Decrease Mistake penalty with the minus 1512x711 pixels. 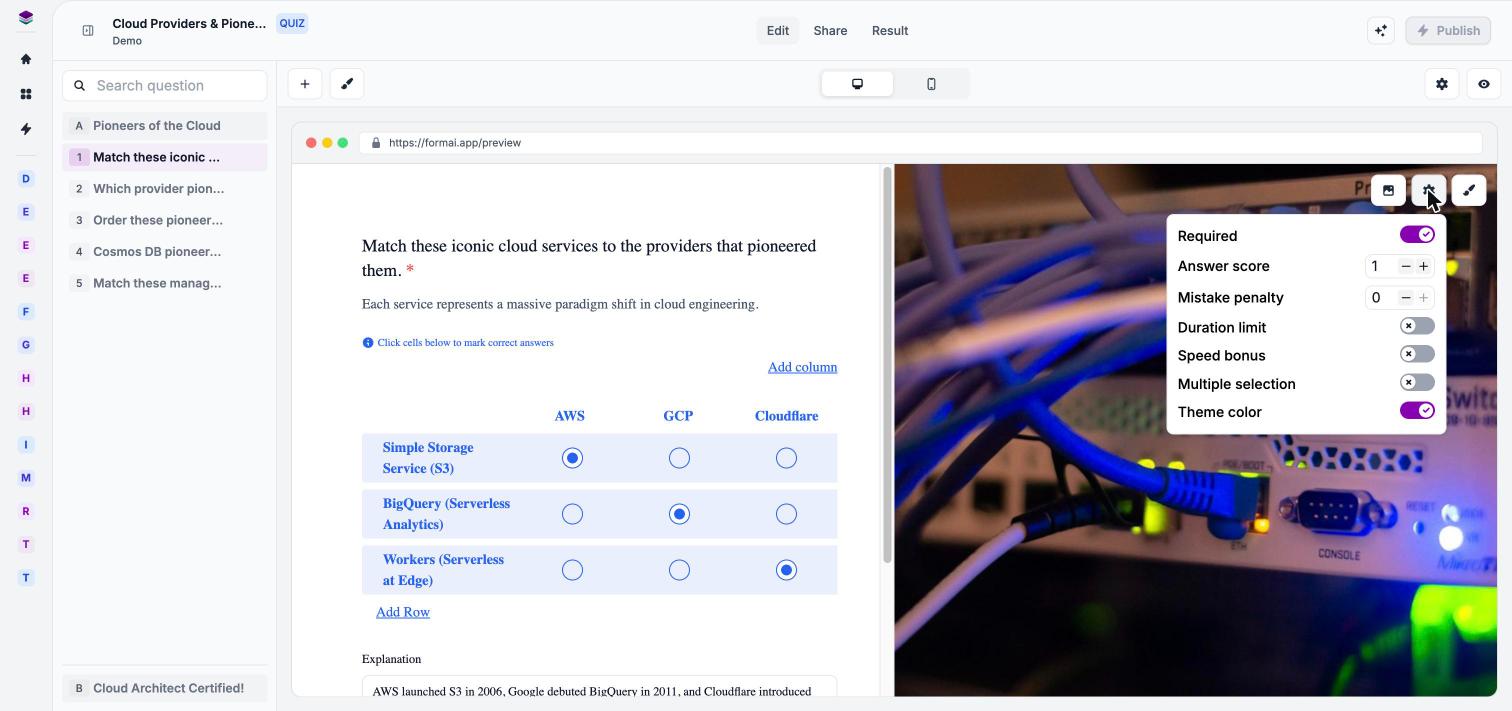[x=1406, y=298]
